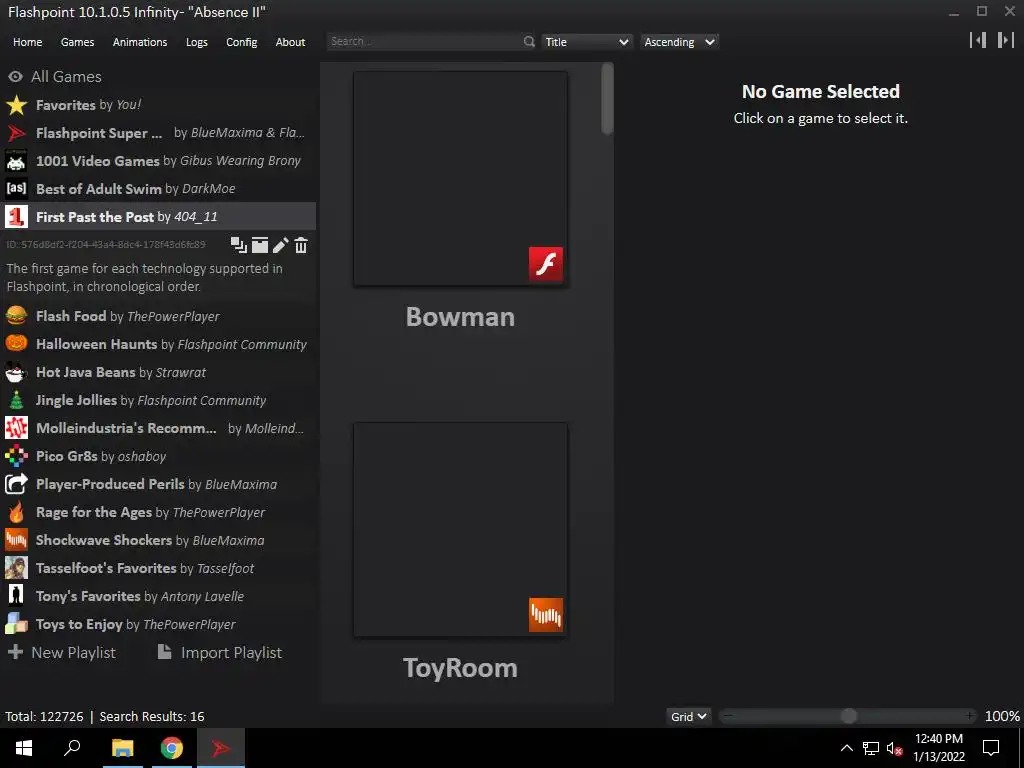Select the Halloween Haunts playlist name
This screenshot has height=768, width=1024.
[x=97, y=344]
